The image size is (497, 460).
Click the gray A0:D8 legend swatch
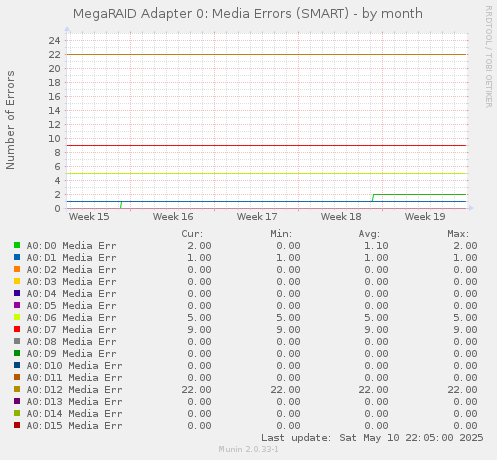click(x=17, y=341)
